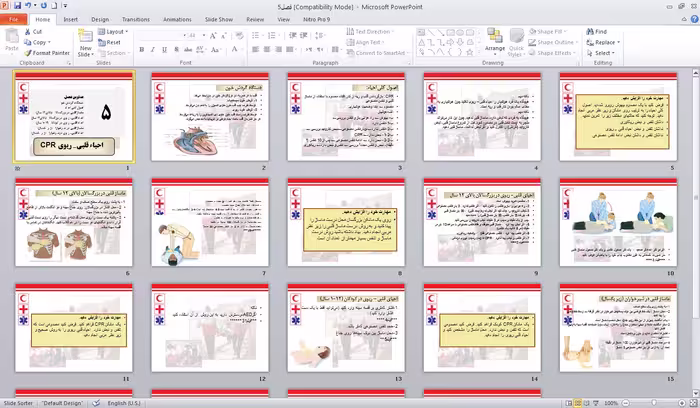The width and height of the screenshot is (700, 408).
Task: Click Convert to SmartArt
Action: click(377, 53)
